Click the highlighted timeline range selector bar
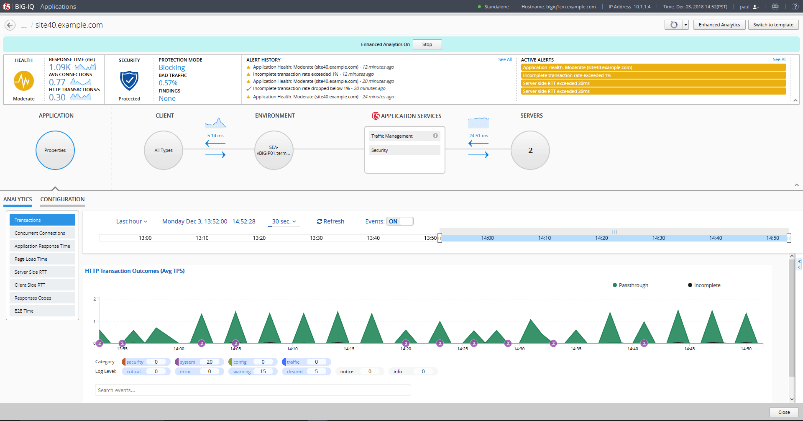This screenshot has width=803, height=421. 615,237
